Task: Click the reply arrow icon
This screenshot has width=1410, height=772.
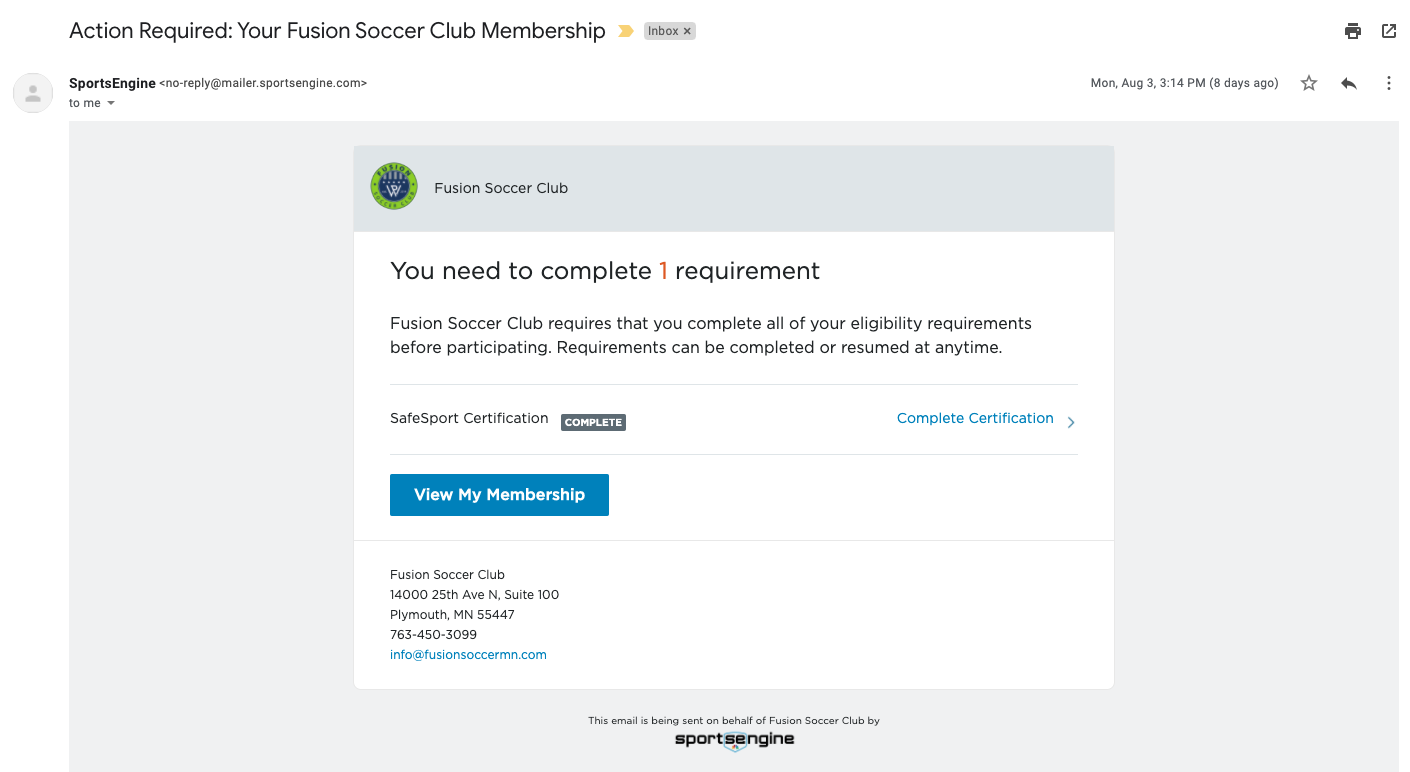Action: click(1349, 83)
